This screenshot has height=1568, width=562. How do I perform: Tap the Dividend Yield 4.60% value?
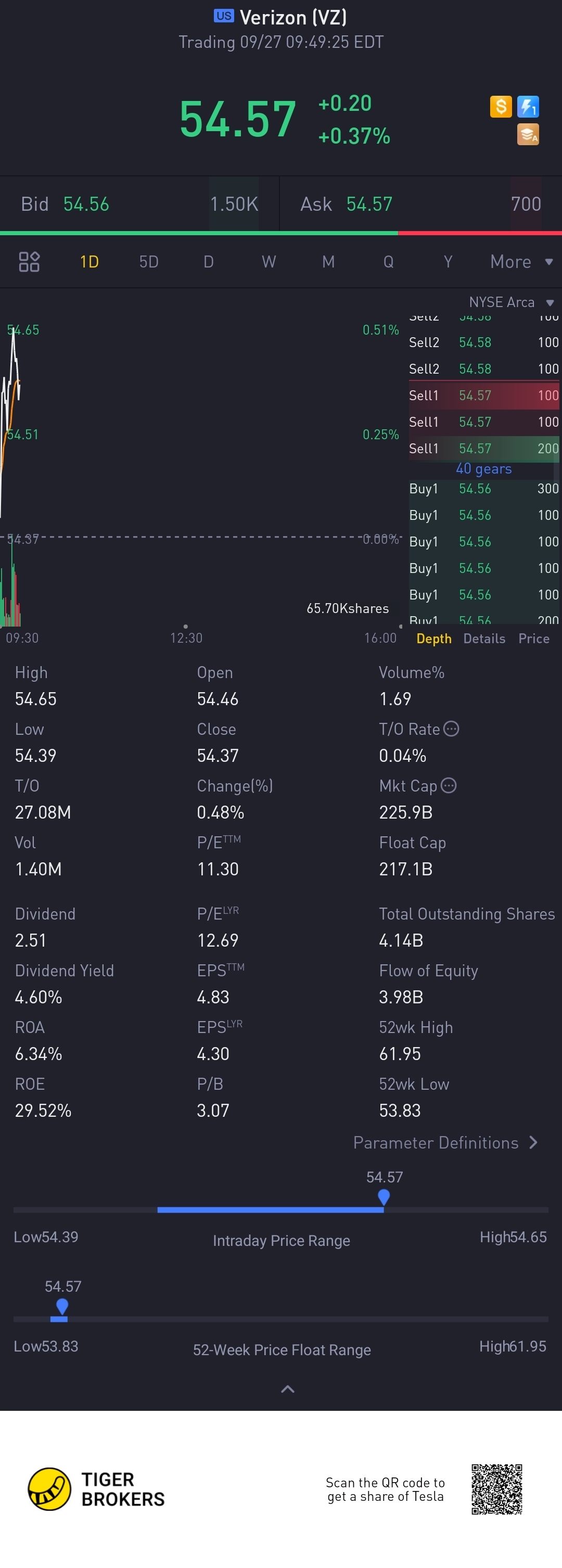[x=39, y=997]
